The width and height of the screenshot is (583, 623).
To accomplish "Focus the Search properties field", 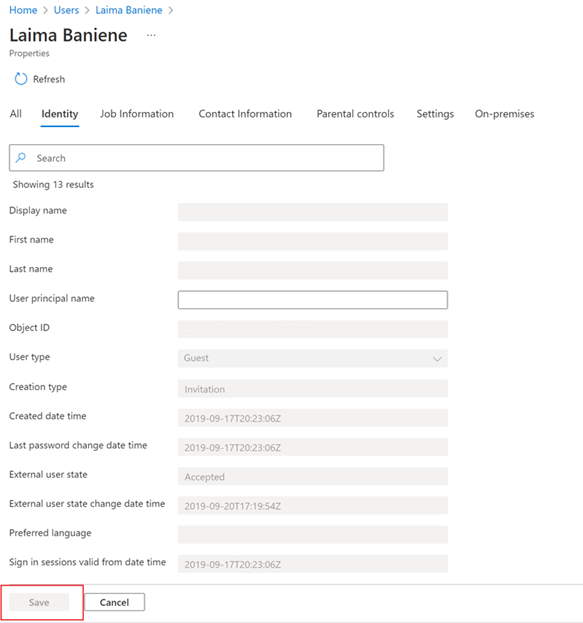I will [196, 158].
